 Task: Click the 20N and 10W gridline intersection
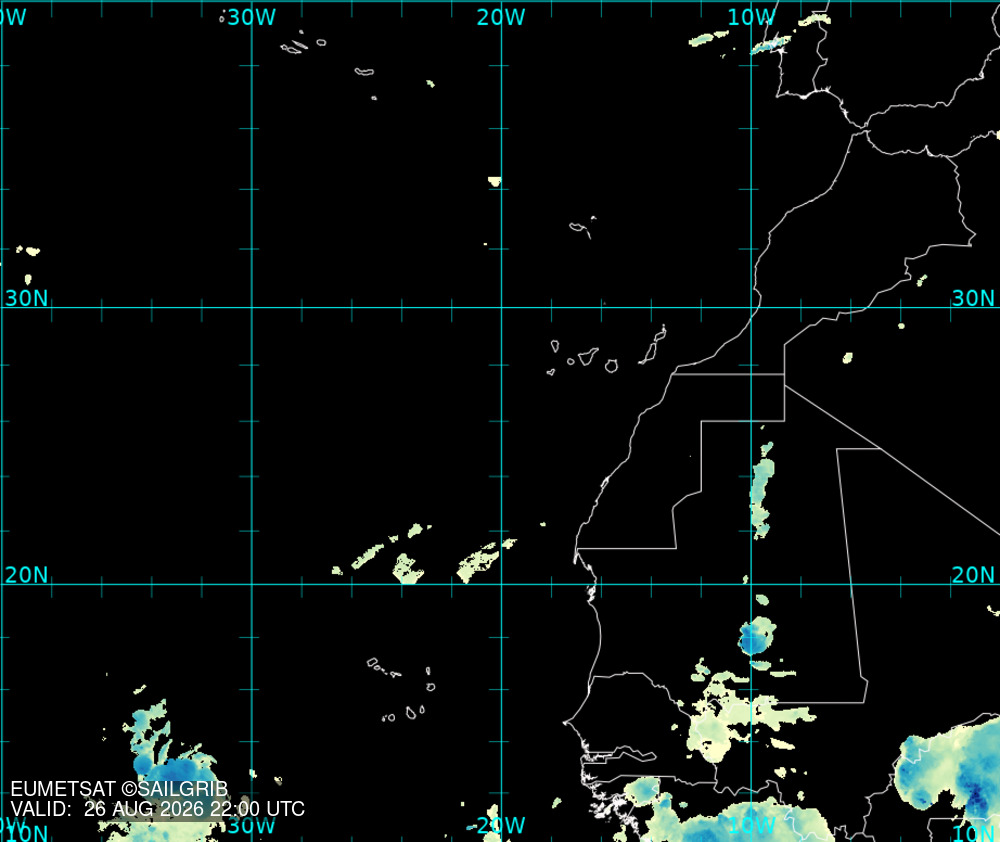pyautogui.click(x=751, y=584)
